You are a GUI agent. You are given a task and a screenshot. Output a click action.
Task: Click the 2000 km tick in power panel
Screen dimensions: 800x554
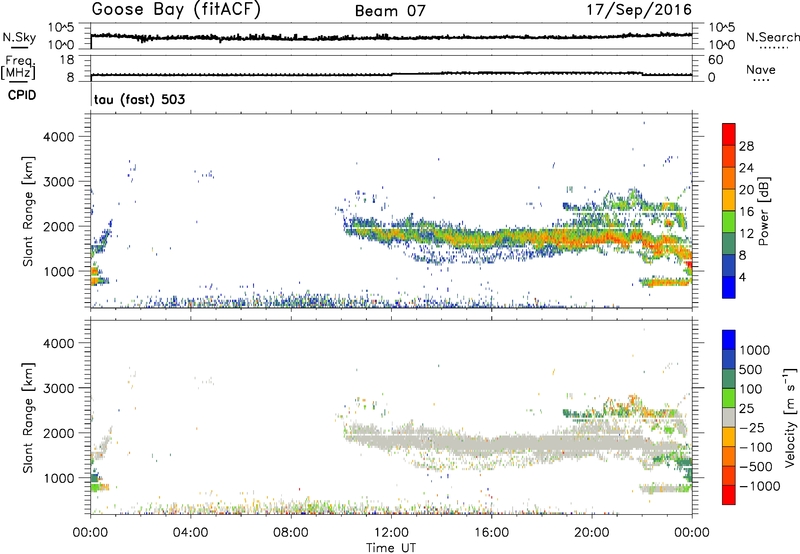point(58,226)
